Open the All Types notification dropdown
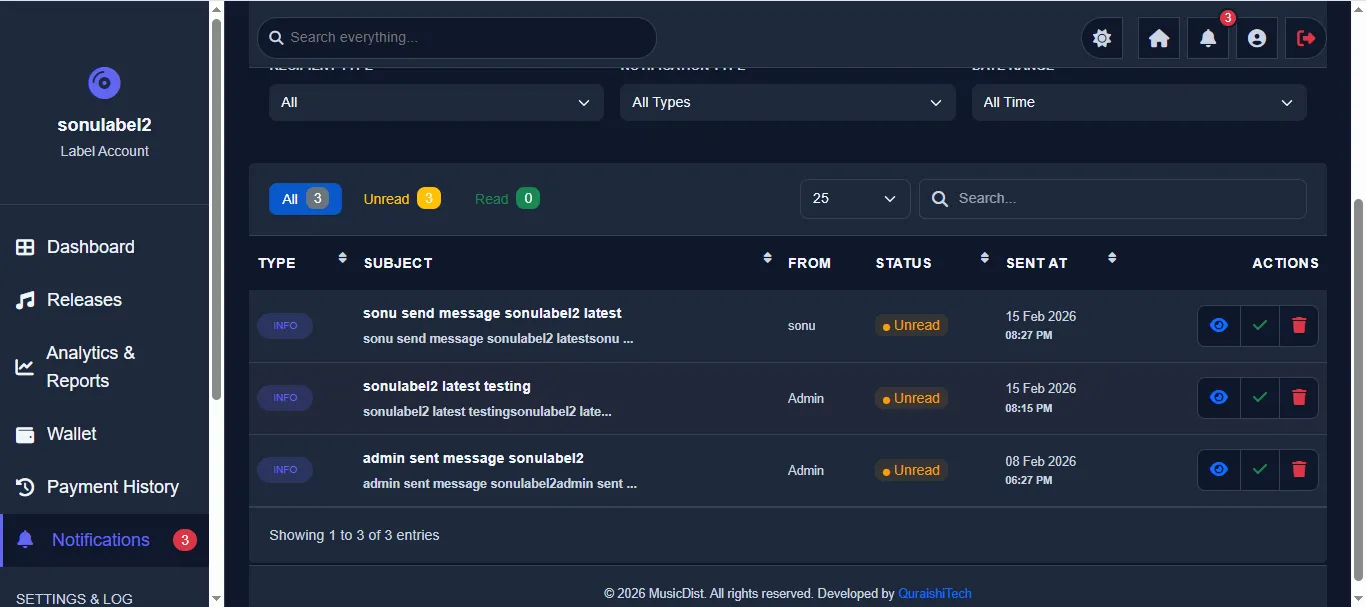Image resolution: width=1366 pixels, height=607 pixels. 788,102
